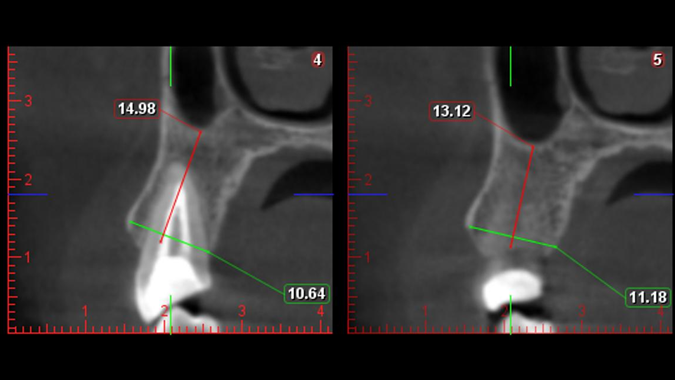Click the green width line in slice 5
675x380 pixels.
513,237
